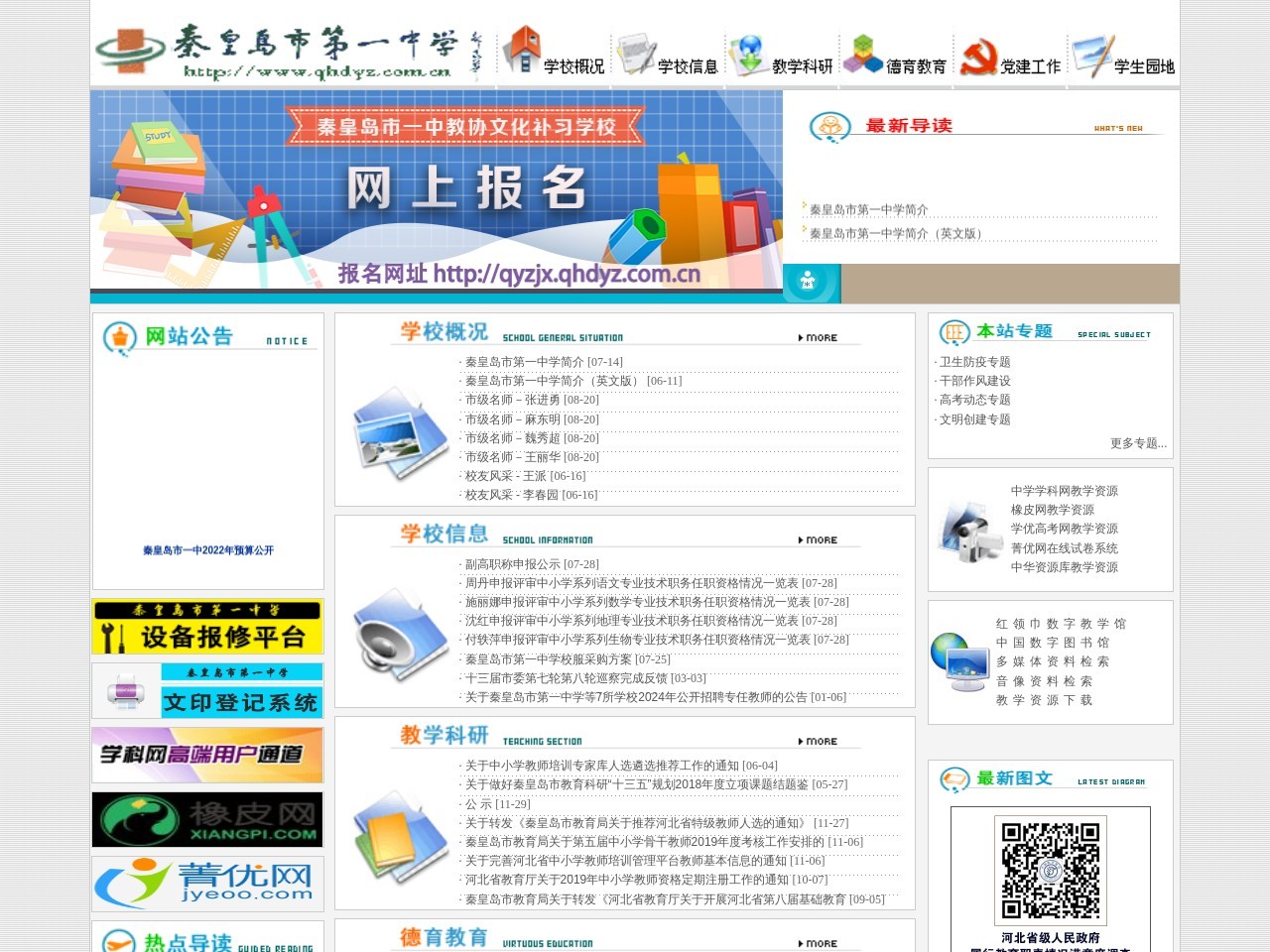Open the 学科网高端用户通道 banner
The height and width of the screenshot is (952, 1270).
(x=207, y=755)
